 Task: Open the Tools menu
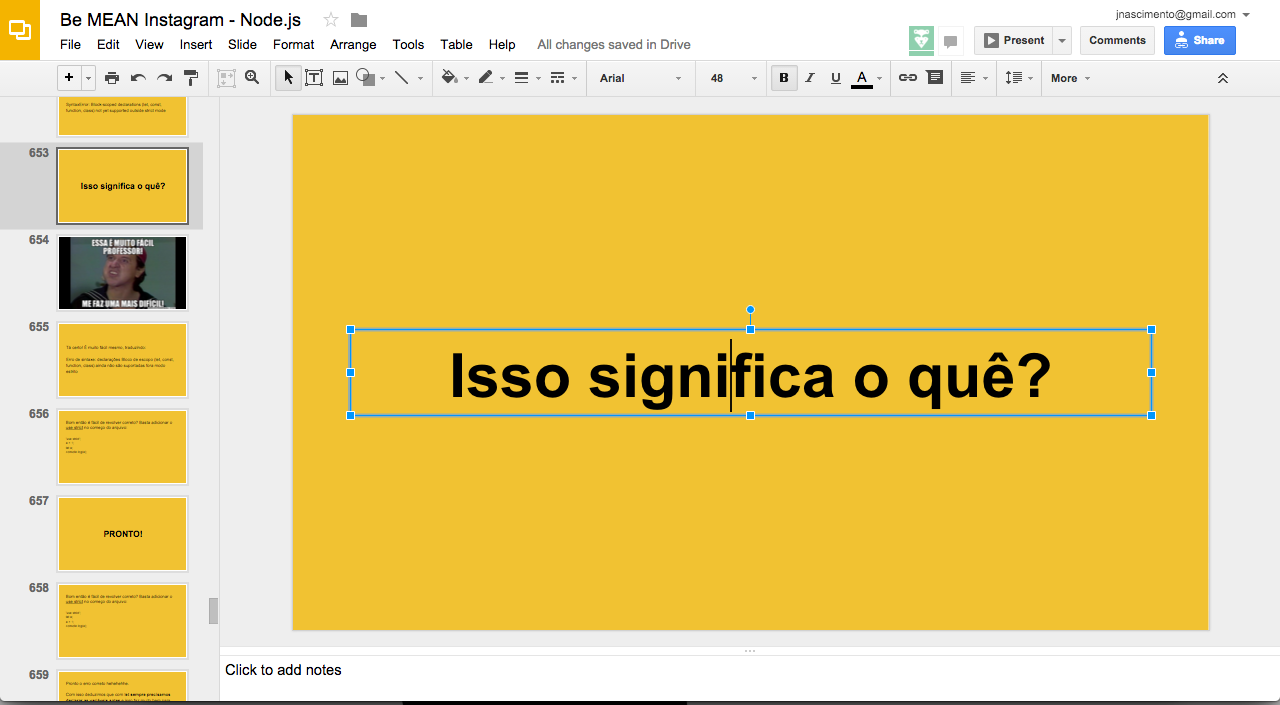[x=408, y=44]
